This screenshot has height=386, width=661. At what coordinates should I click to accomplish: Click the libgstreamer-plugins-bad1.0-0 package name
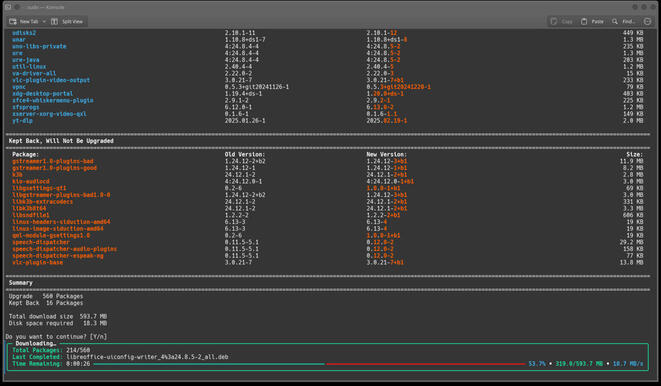[x=61, y=195]
